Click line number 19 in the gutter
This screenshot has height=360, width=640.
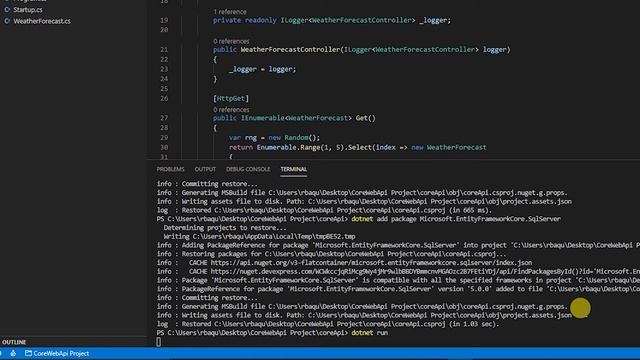point(164,20)
